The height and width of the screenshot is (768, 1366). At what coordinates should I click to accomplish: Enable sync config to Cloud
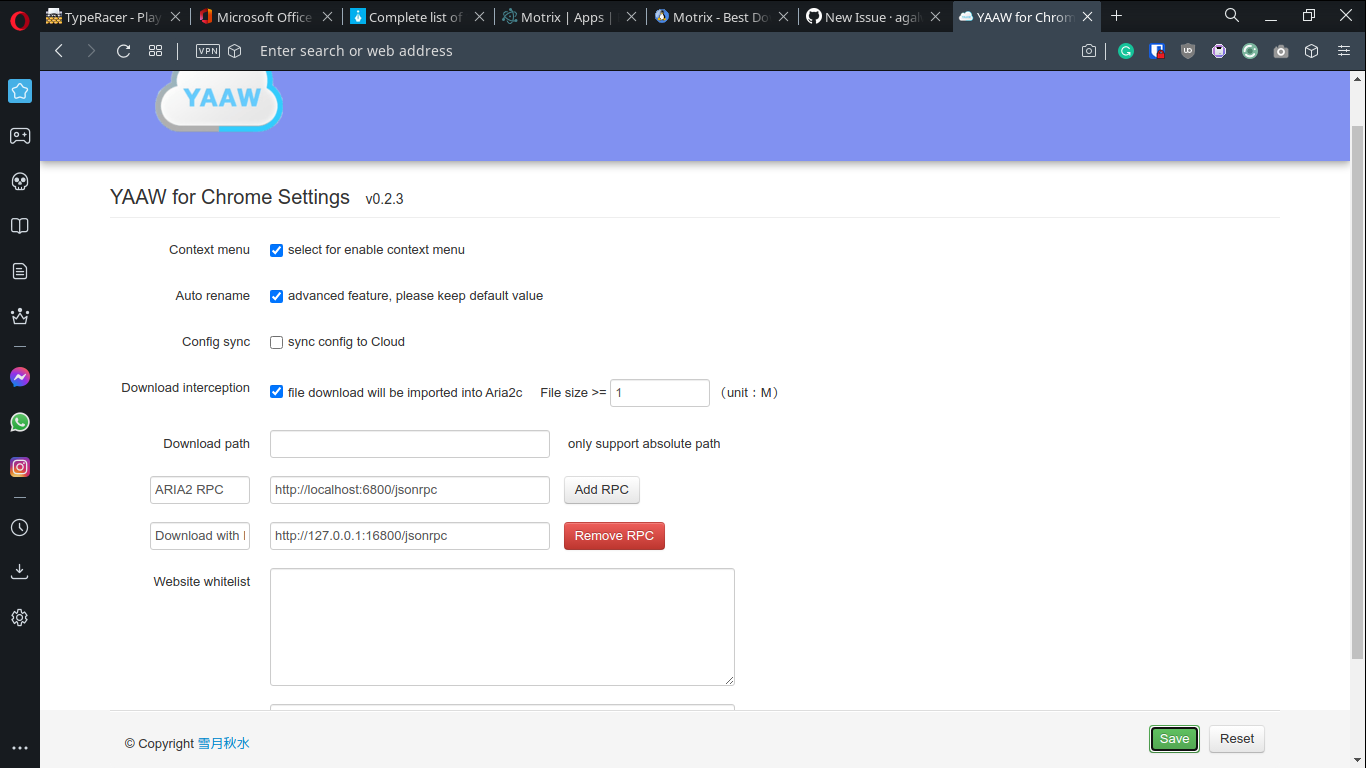click(276, 342)
